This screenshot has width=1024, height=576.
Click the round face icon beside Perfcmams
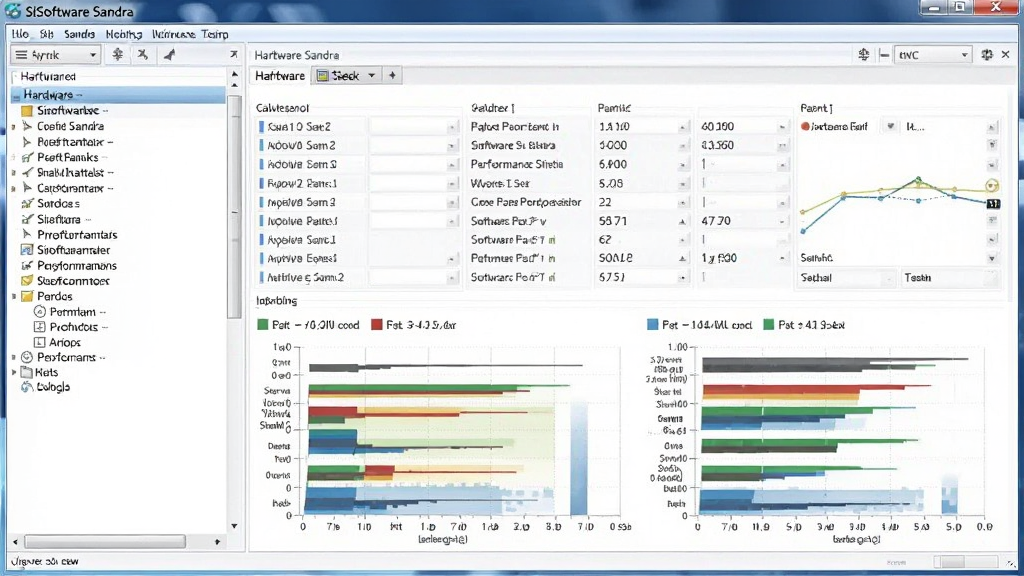[27, 357]
